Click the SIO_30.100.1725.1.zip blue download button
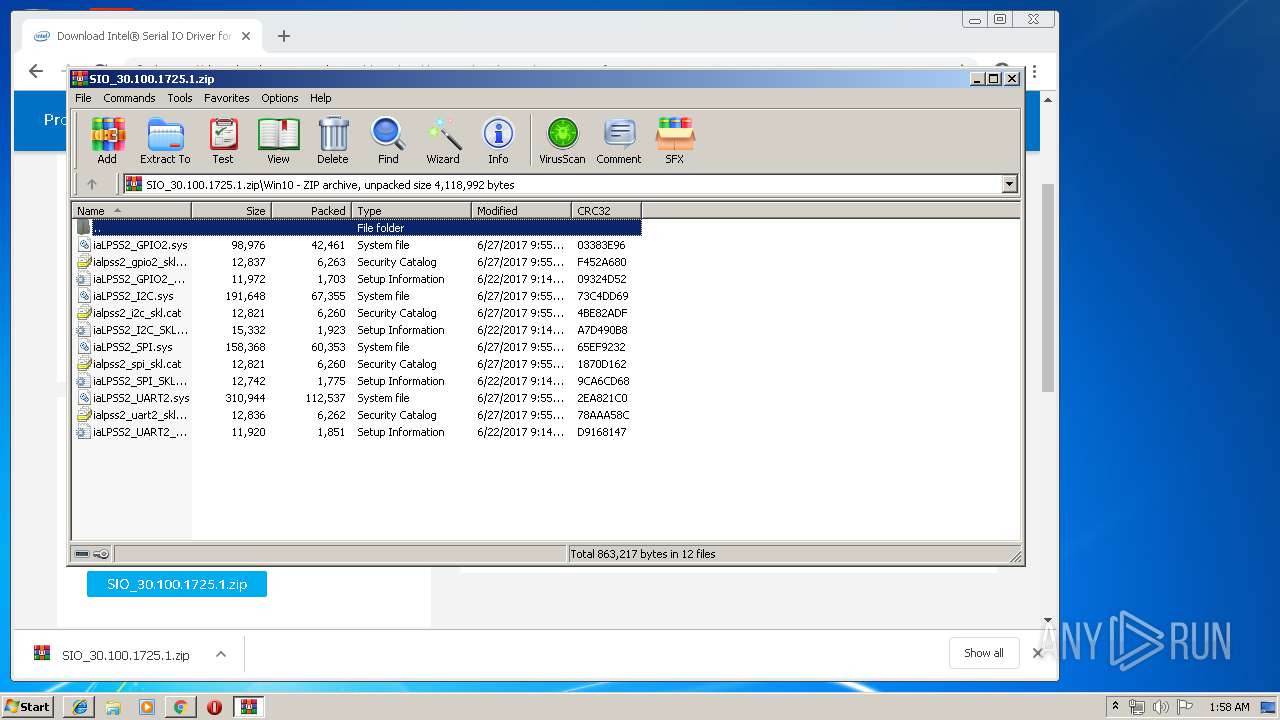Viewport: 1280px width, 720px height. coord(177,584)
